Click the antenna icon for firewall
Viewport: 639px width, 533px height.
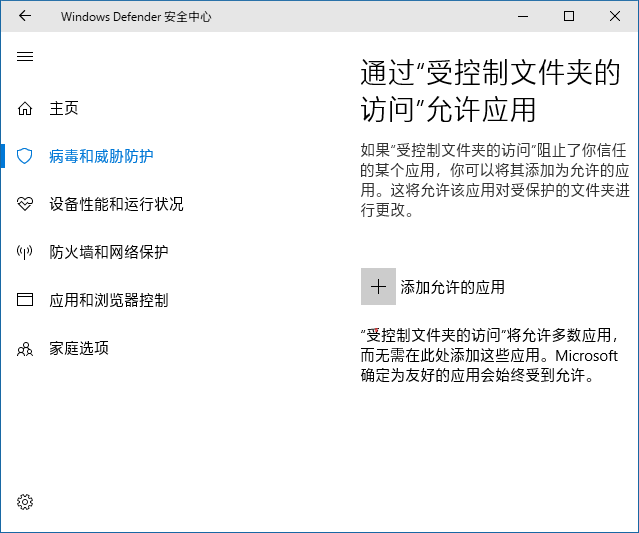pyautogui.click(x=24, y=252)
